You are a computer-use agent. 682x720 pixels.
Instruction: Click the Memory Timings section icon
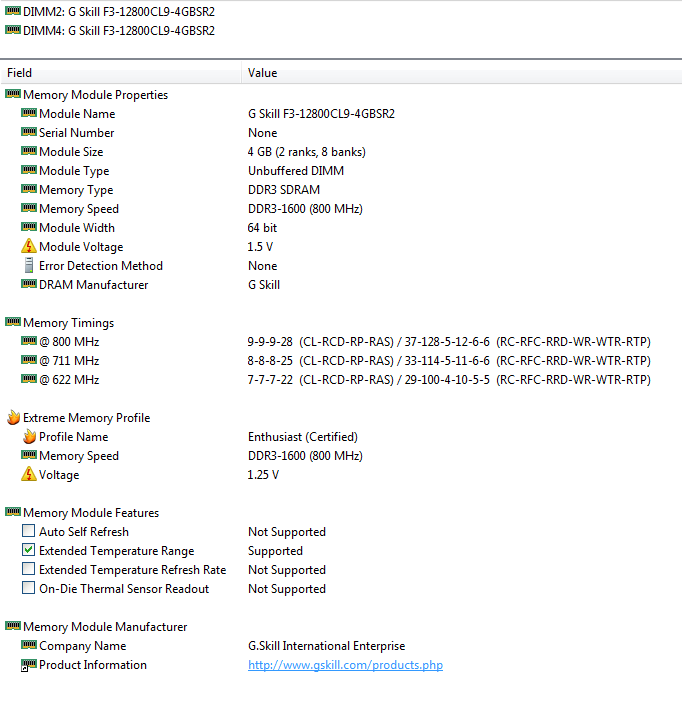tap(13, 322)
